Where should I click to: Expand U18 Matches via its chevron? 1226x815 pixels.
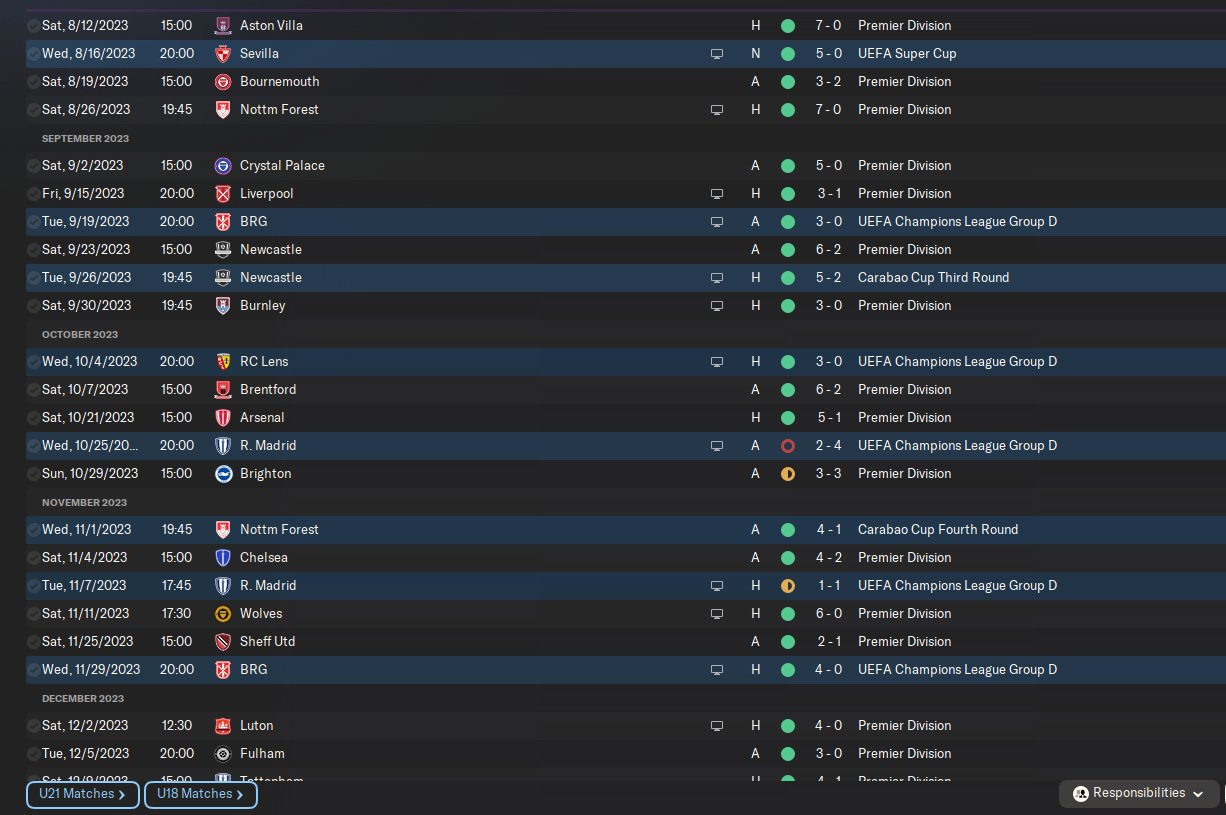[240, 794]
